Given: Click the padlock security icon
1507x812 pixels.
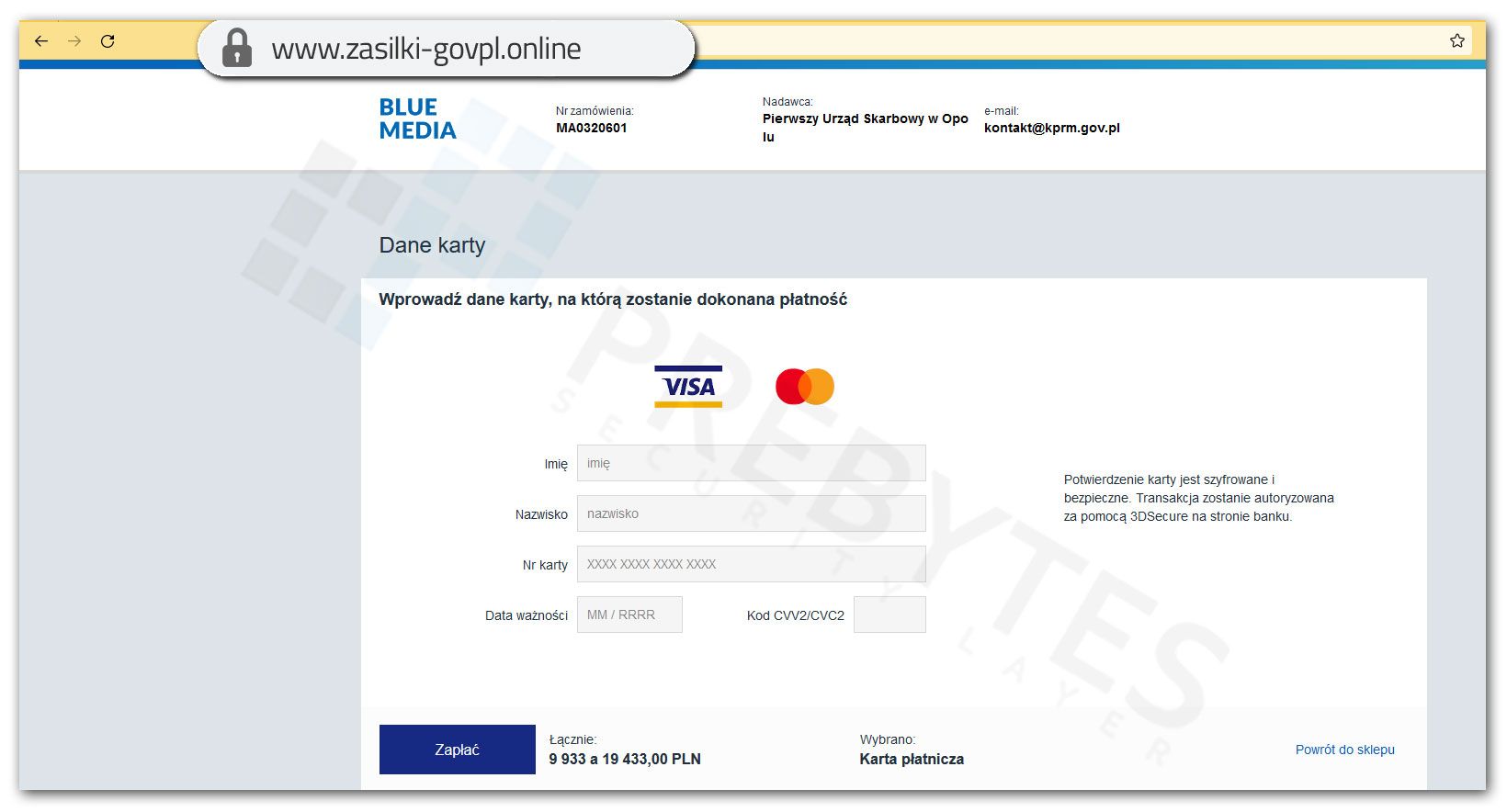Looking at the screenshot, I should click(237, 48).
